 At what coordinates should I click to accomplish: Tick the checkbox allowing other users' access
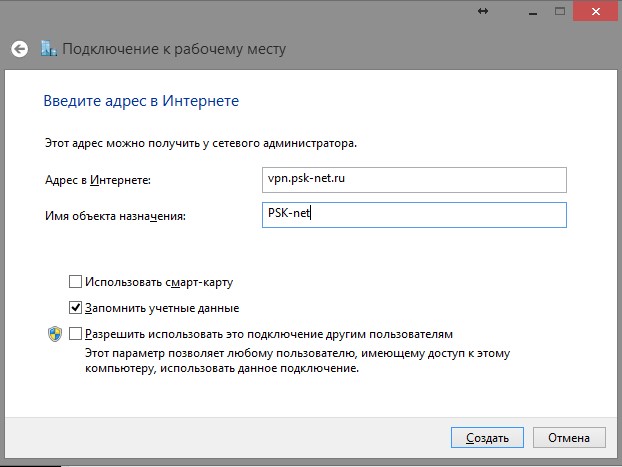75,334
